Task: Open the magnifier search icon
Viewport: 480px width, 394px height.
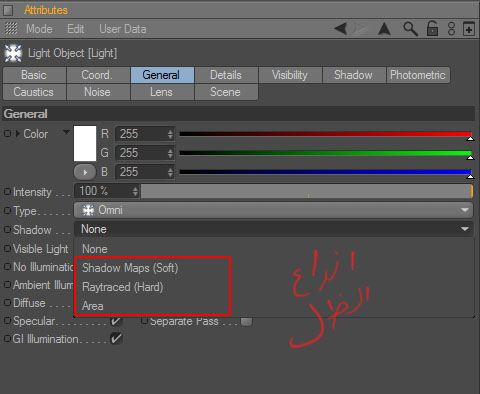Action: tap(410, 29)
